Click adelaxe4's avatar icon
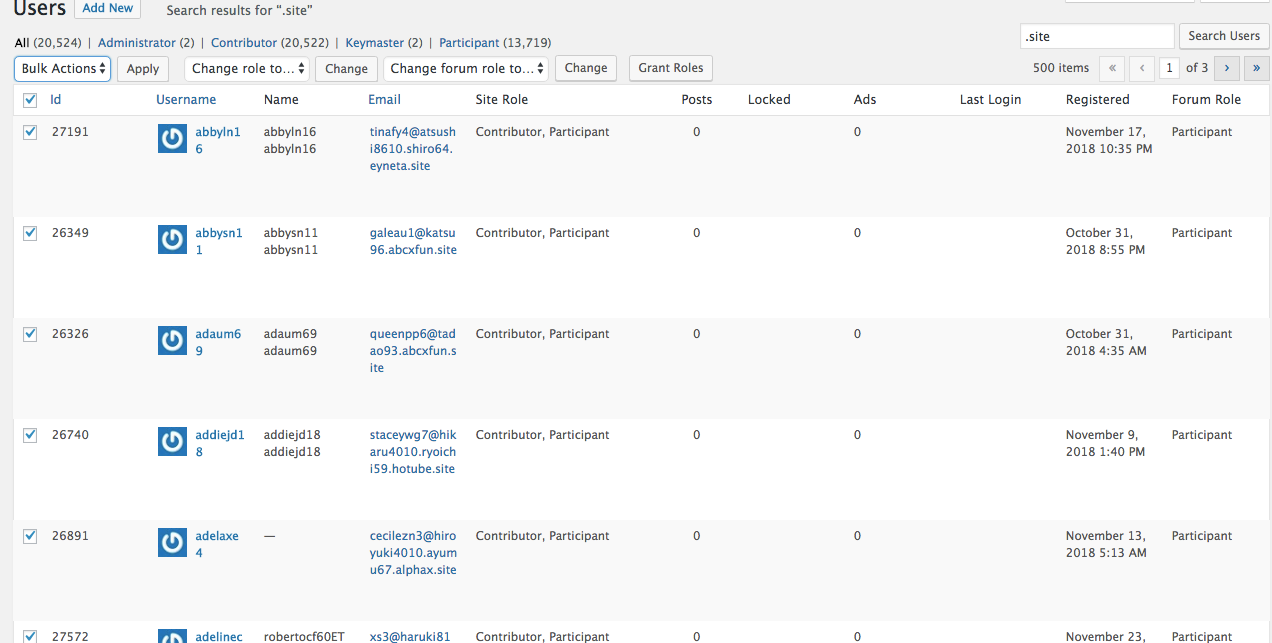 click(x=172, y=542)
